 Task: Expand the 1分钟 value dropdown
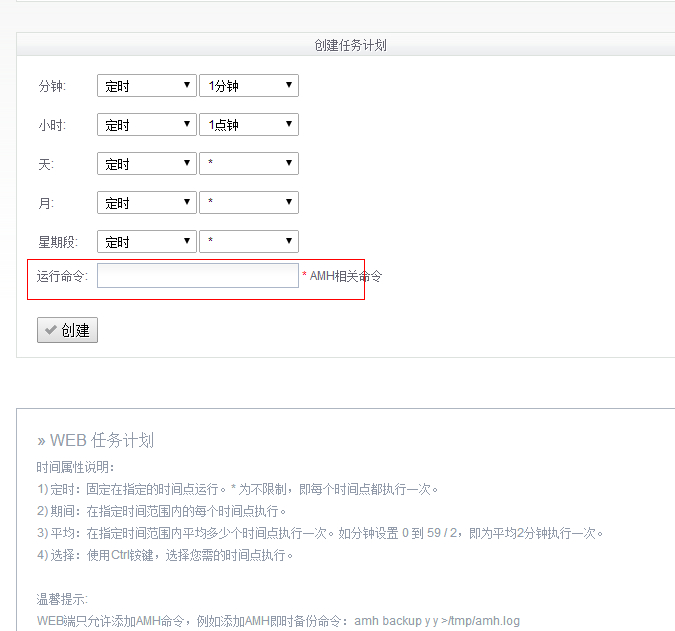tap(249, 86)
